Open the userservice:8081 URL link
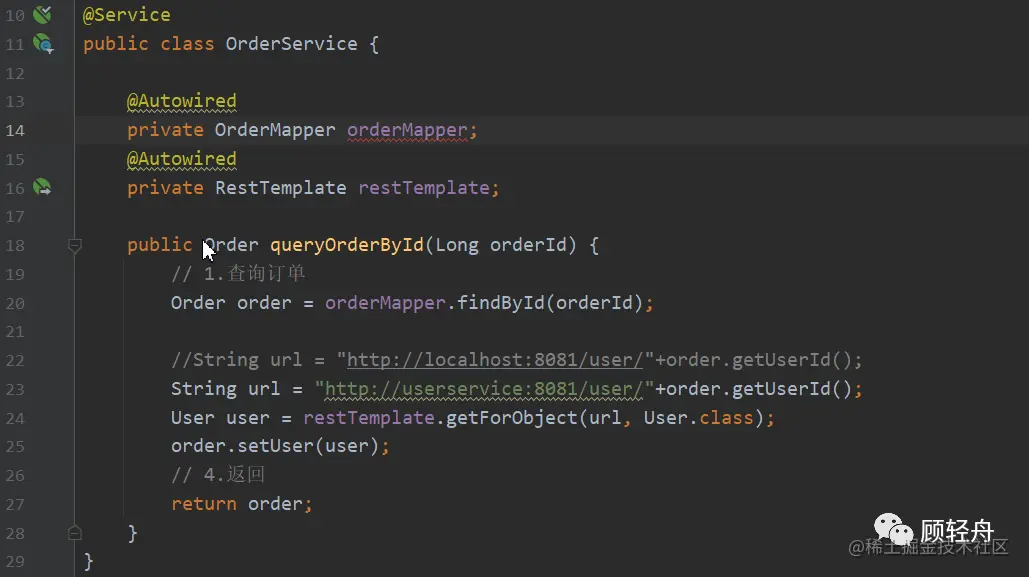Viewport: 1029px width, 577px height. [484, 389]
